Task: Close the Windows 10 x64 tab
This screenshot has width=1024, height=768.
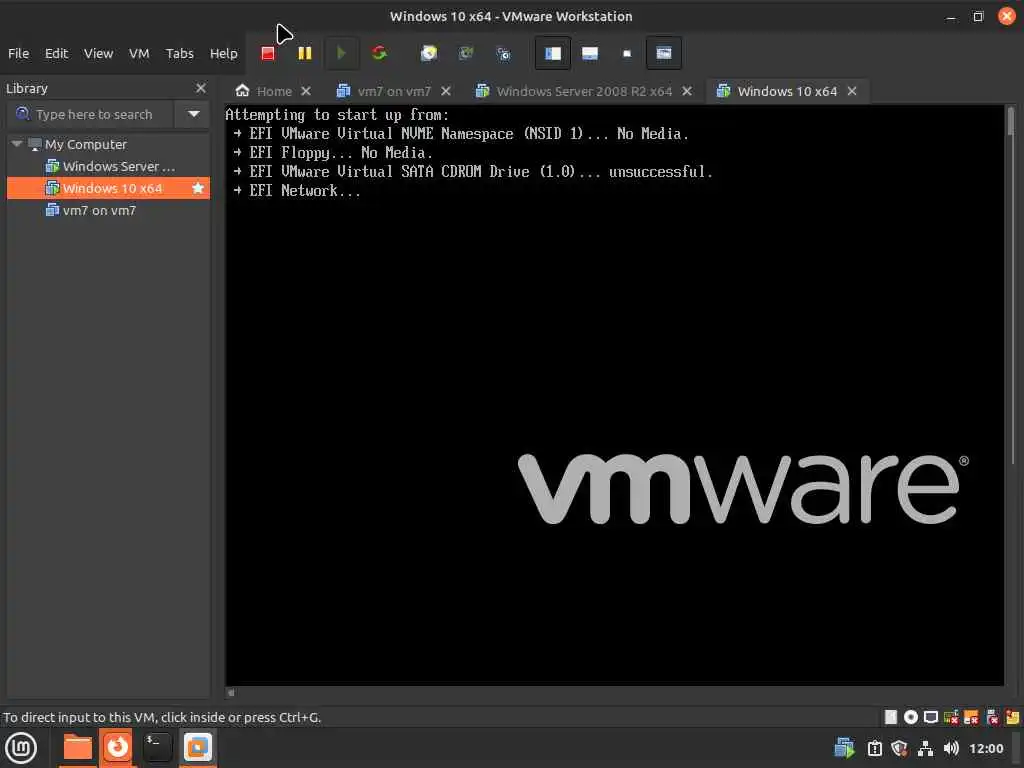Action: click(x=852, y=91)
